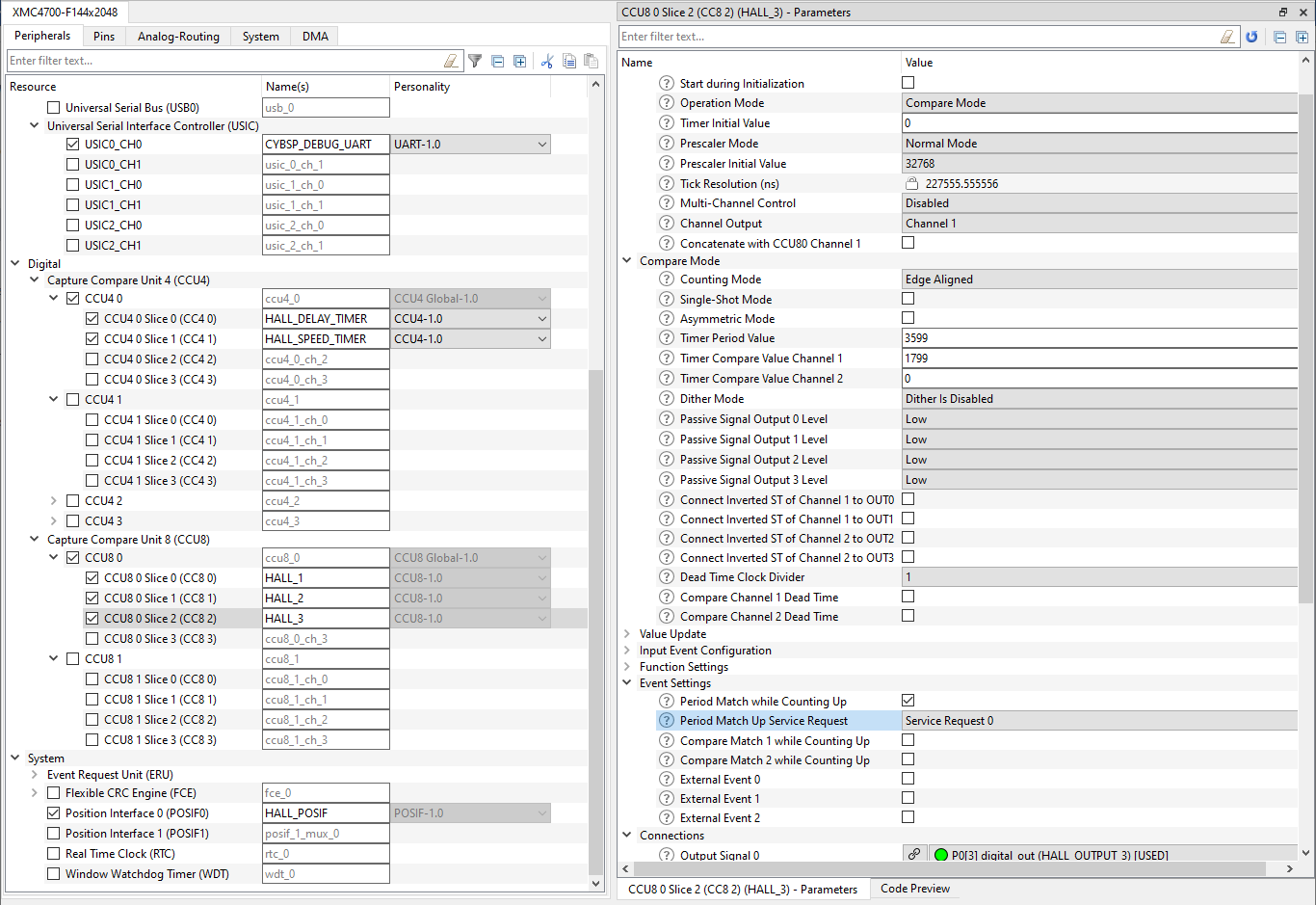Click the Copy icon in Peripherals toolbar
The width and height of the screenshot is (1316, 905).
tap(569, 61)
